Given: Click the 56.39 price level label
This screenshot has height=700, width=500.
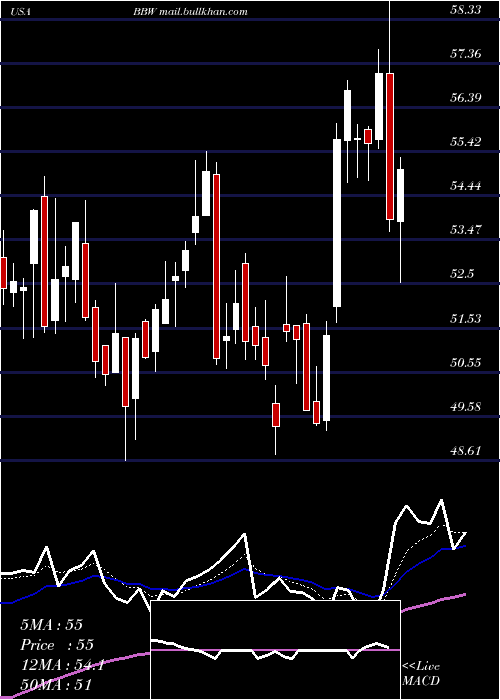Looking at the screenshot, I should (466, 98).
